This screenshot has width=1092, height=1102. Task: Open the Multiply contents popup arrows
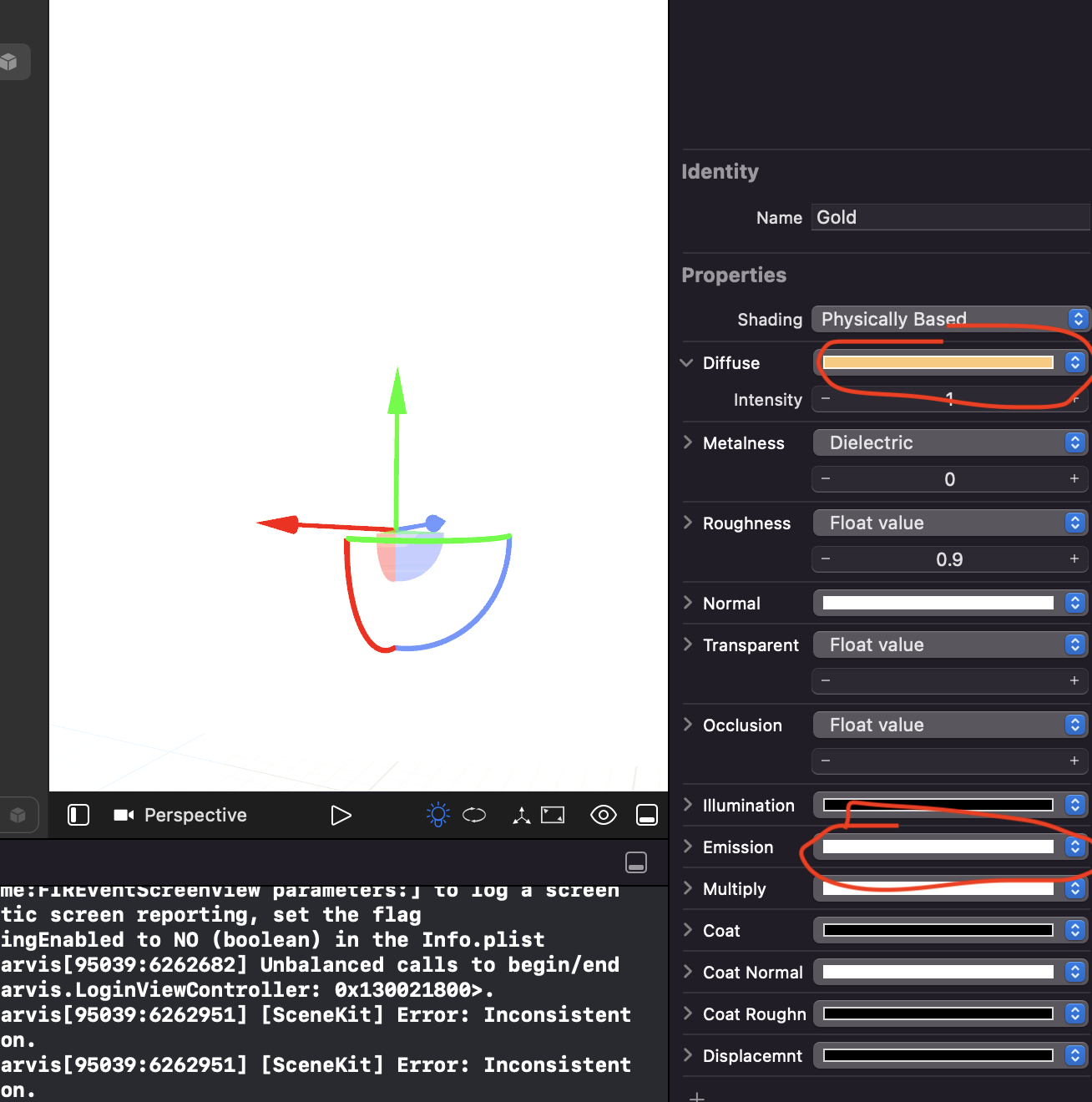(1075, 888)
